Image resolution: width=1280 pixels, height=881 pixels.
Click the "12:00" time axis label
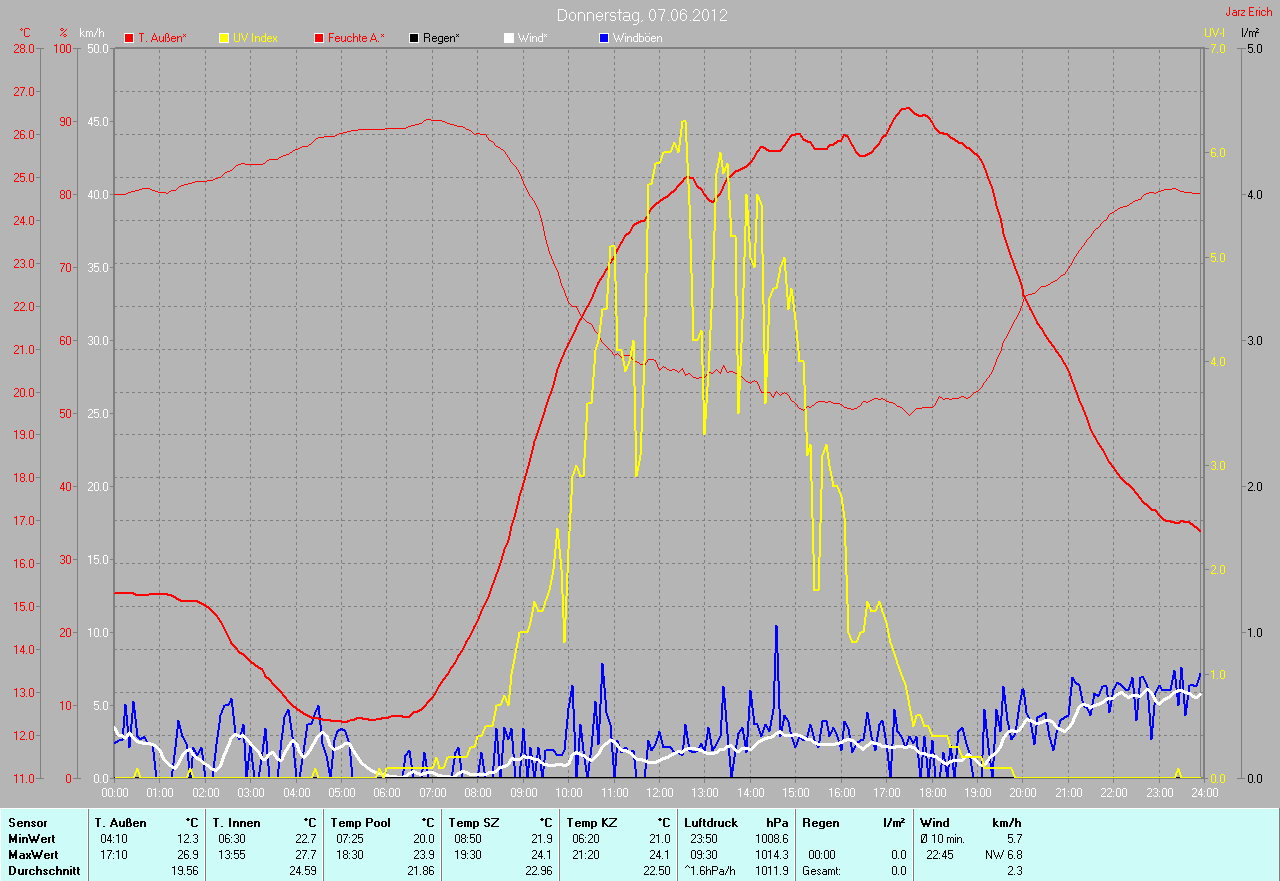[660, 793]
